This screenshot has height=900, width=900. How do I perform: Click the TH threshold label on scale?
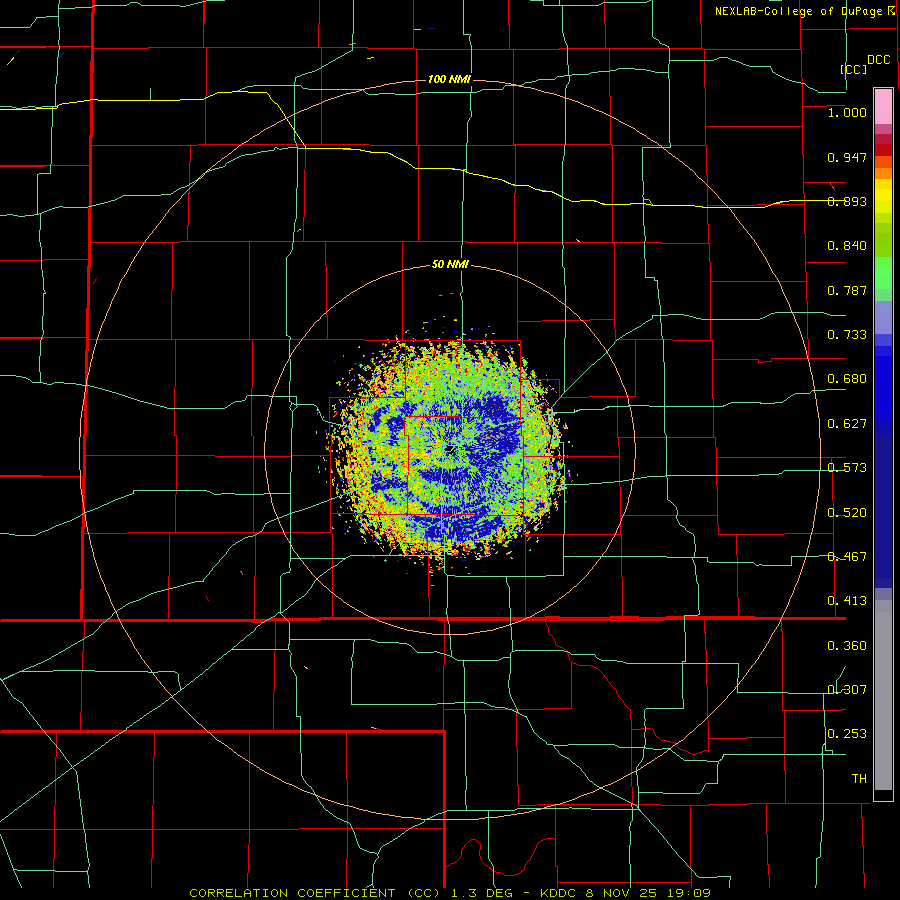(x=859, y=779)
